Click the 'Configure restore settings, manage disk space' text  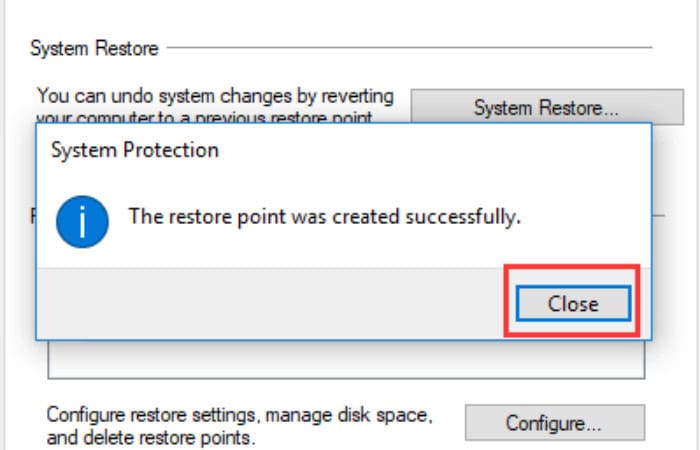click(x=240, y=415)
